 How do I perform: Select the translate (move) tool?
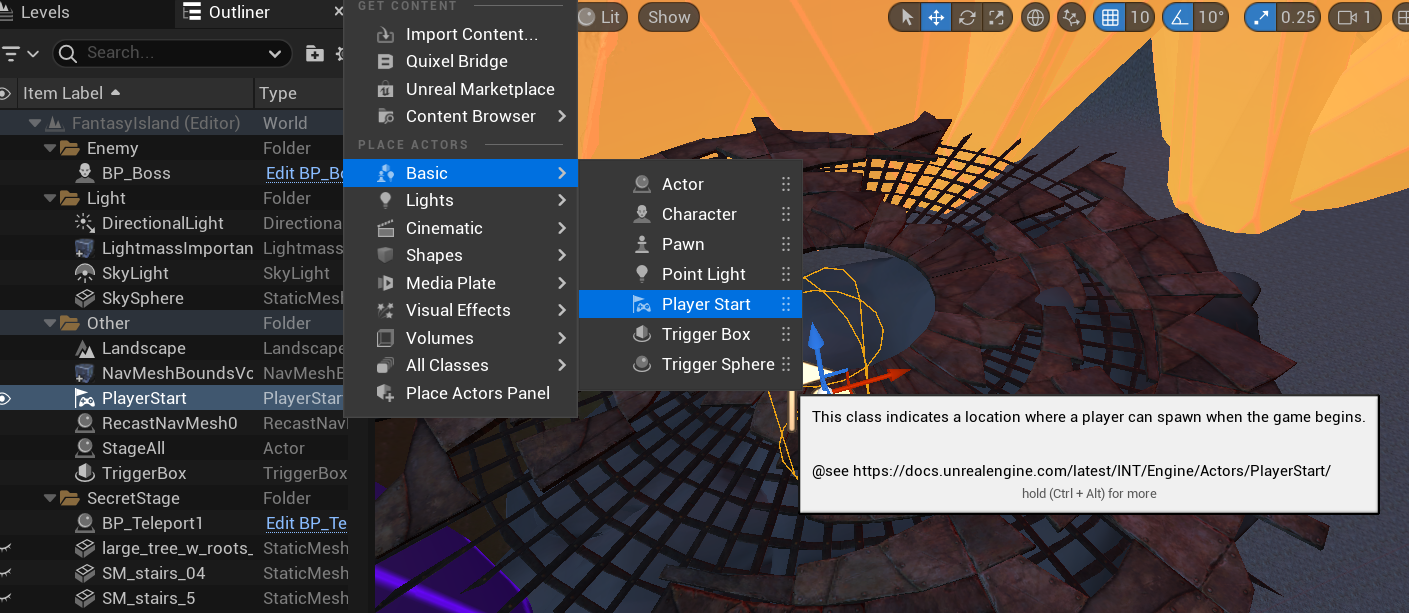(936, 17)
